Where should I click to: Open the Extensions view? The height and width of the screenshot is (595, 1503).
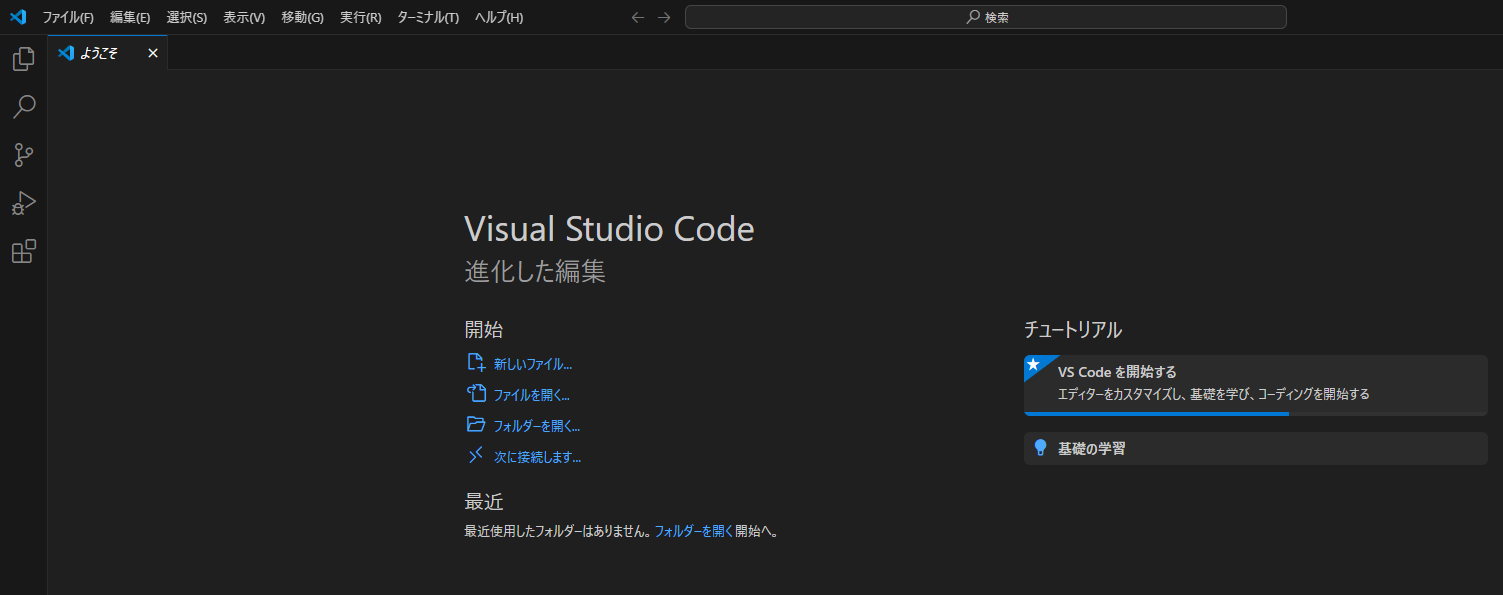[22, 251]
